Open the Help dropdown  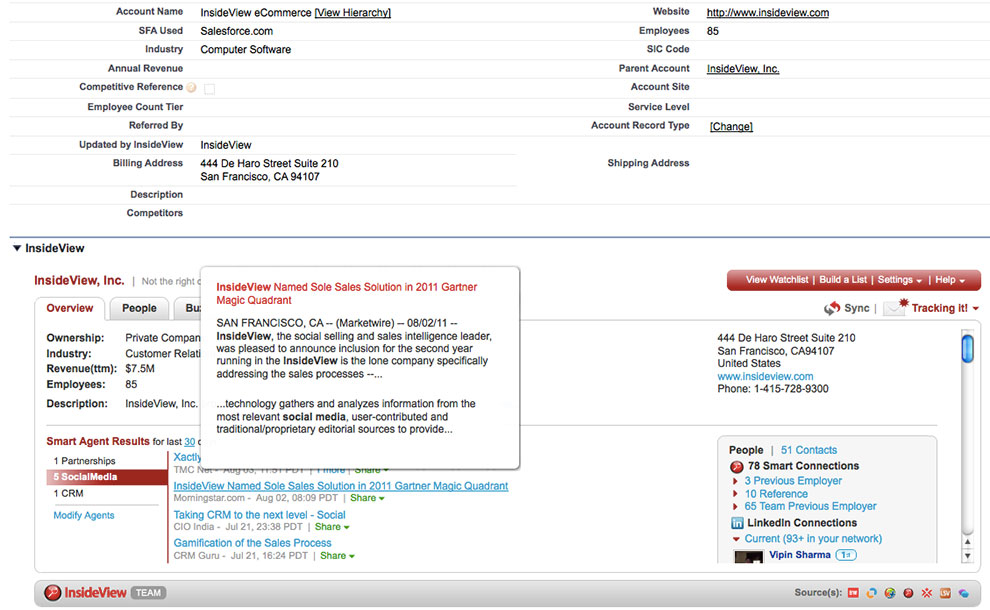pyautogui.click(x=950, y=280)
